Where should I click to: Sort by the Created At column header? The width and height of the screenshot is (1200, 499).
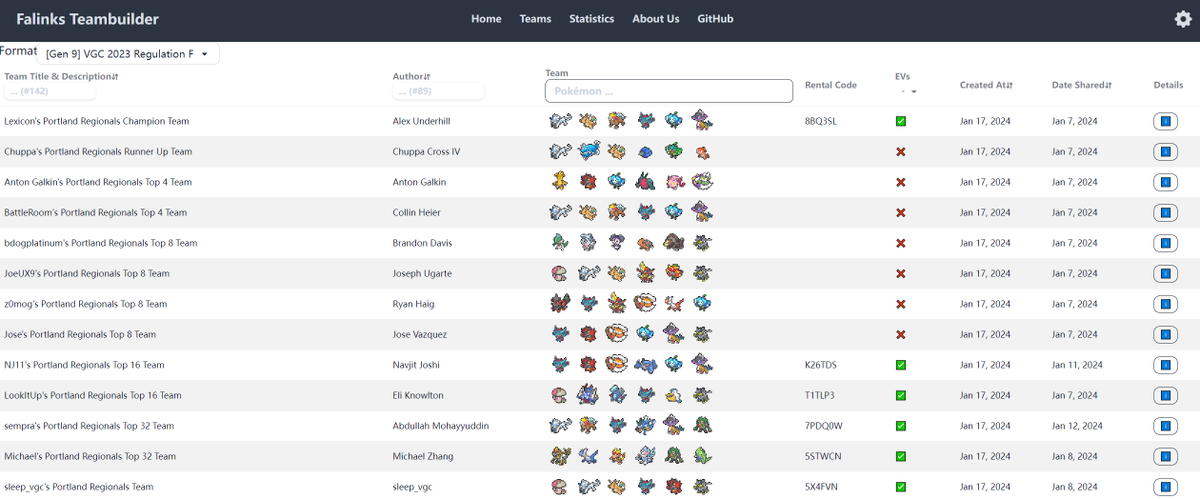(988, 85)
